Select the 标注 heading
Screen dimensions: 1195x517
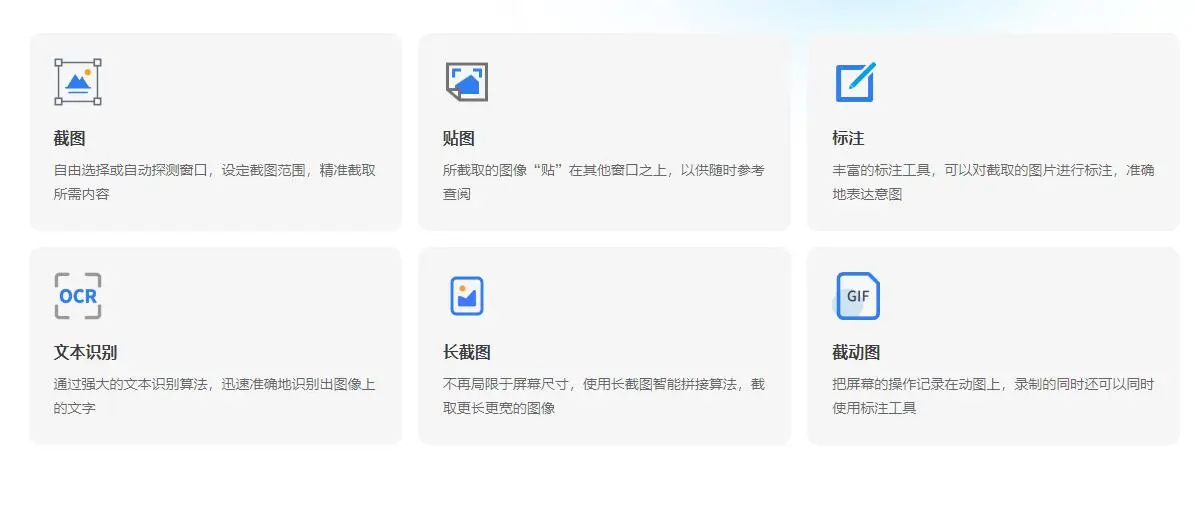click(848, 139)
